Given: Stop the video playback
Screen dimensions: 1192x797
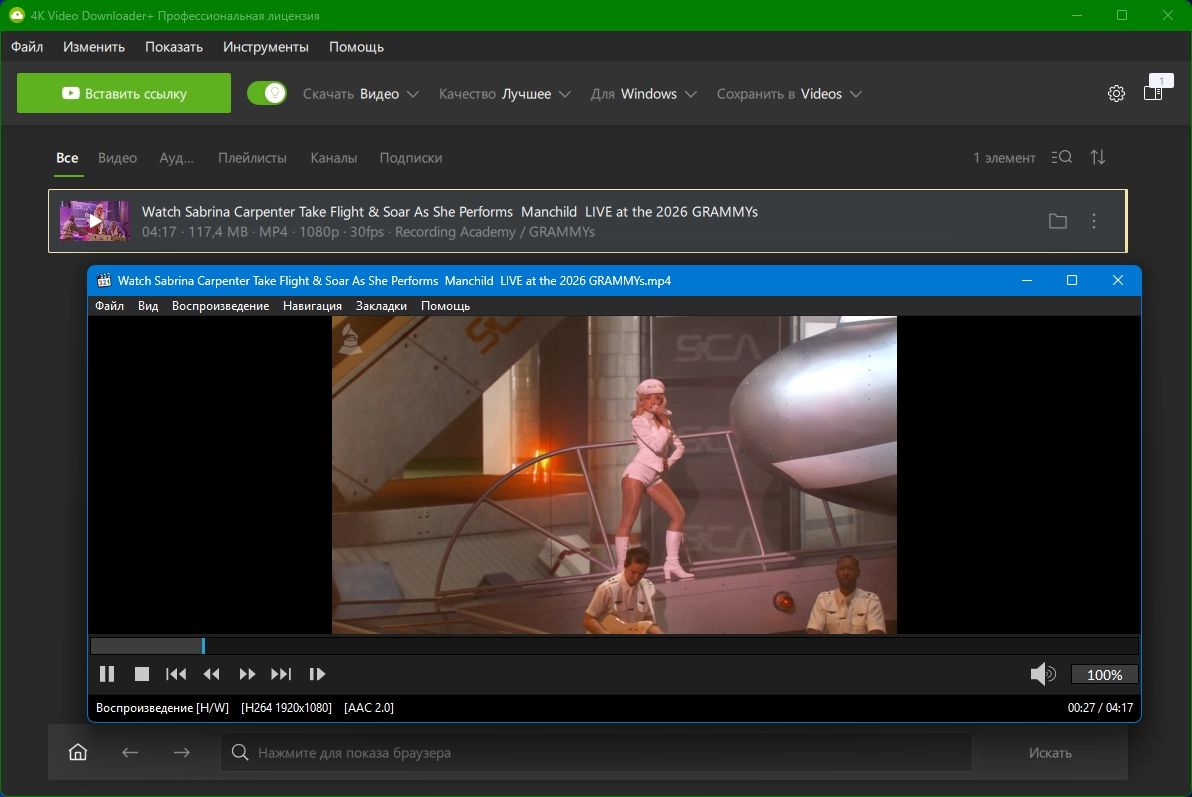Looking at the screenshot, I should 142,674.
